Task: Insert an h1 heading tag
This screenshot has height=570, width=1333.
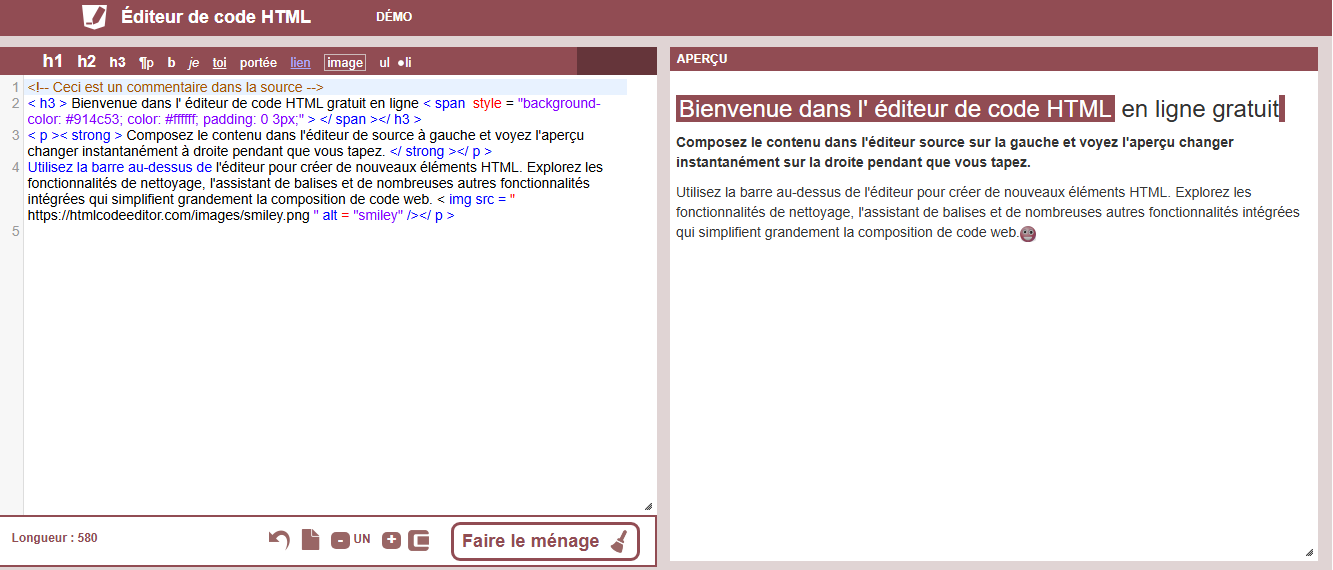Action: (x=53, y=61)
